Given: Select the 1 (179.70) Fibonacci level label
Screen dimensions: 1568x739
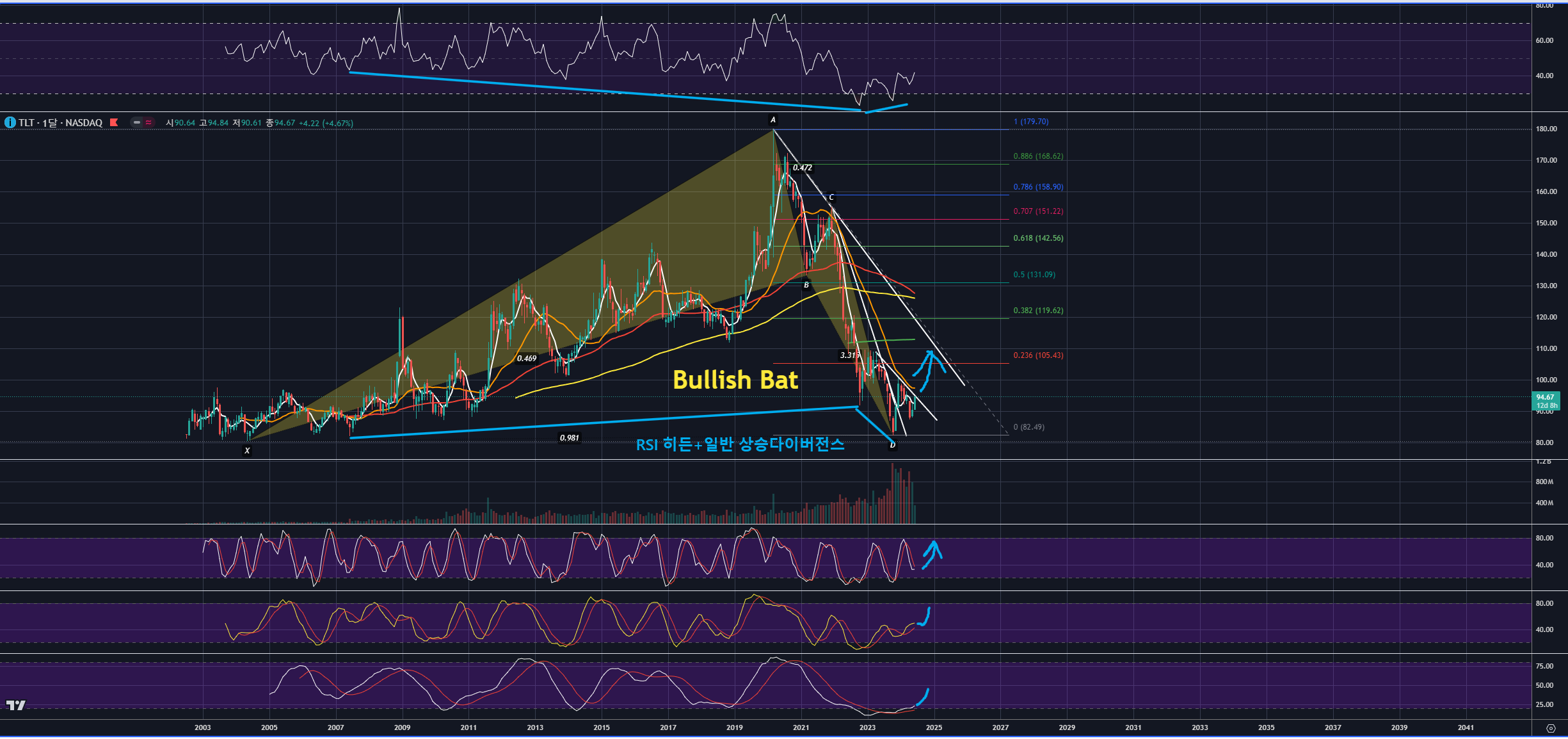Looking at the screenshot, I should click(x=1031, y=122).
